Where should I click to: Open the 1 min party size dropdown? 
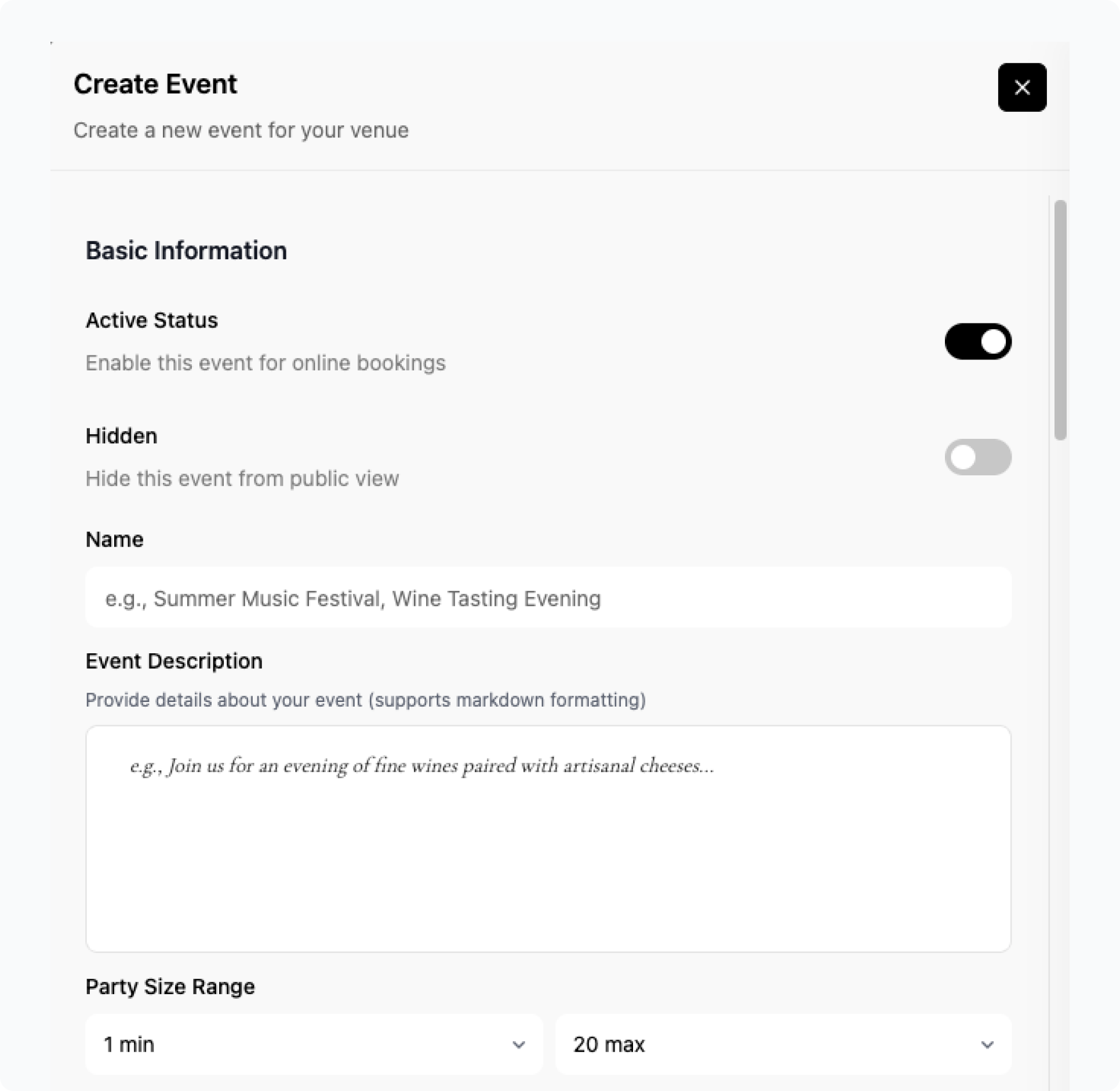pyautogui.click(x=314, y=1044)
